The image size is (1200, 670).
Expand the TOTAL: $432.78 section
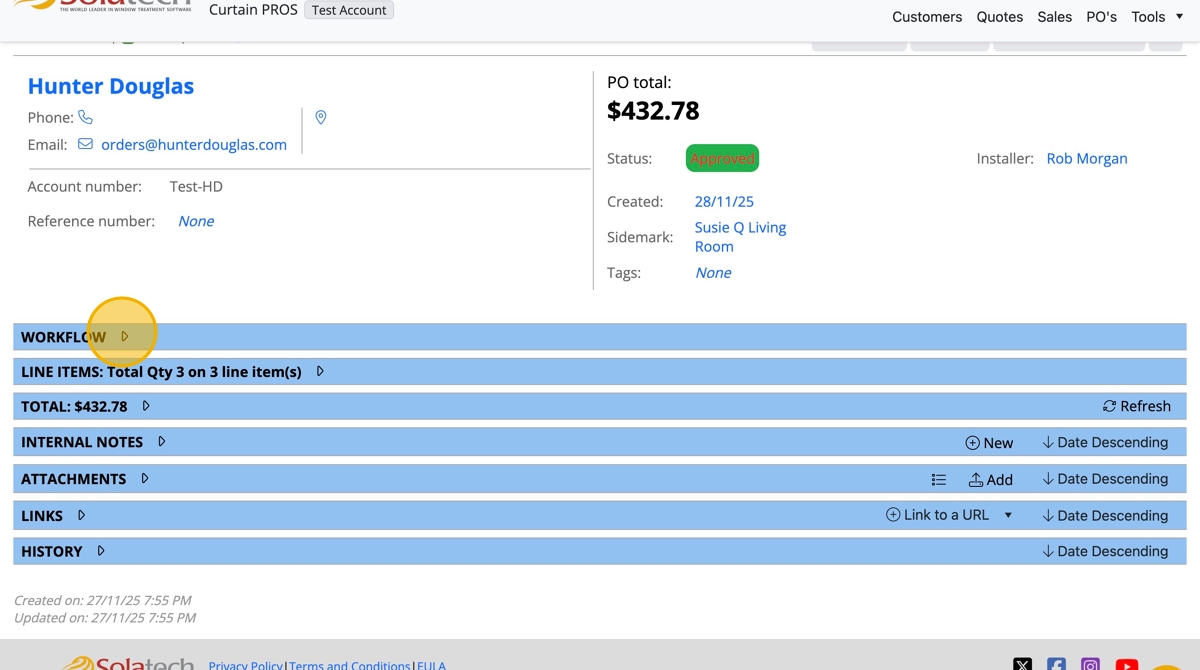pos(146,406)
